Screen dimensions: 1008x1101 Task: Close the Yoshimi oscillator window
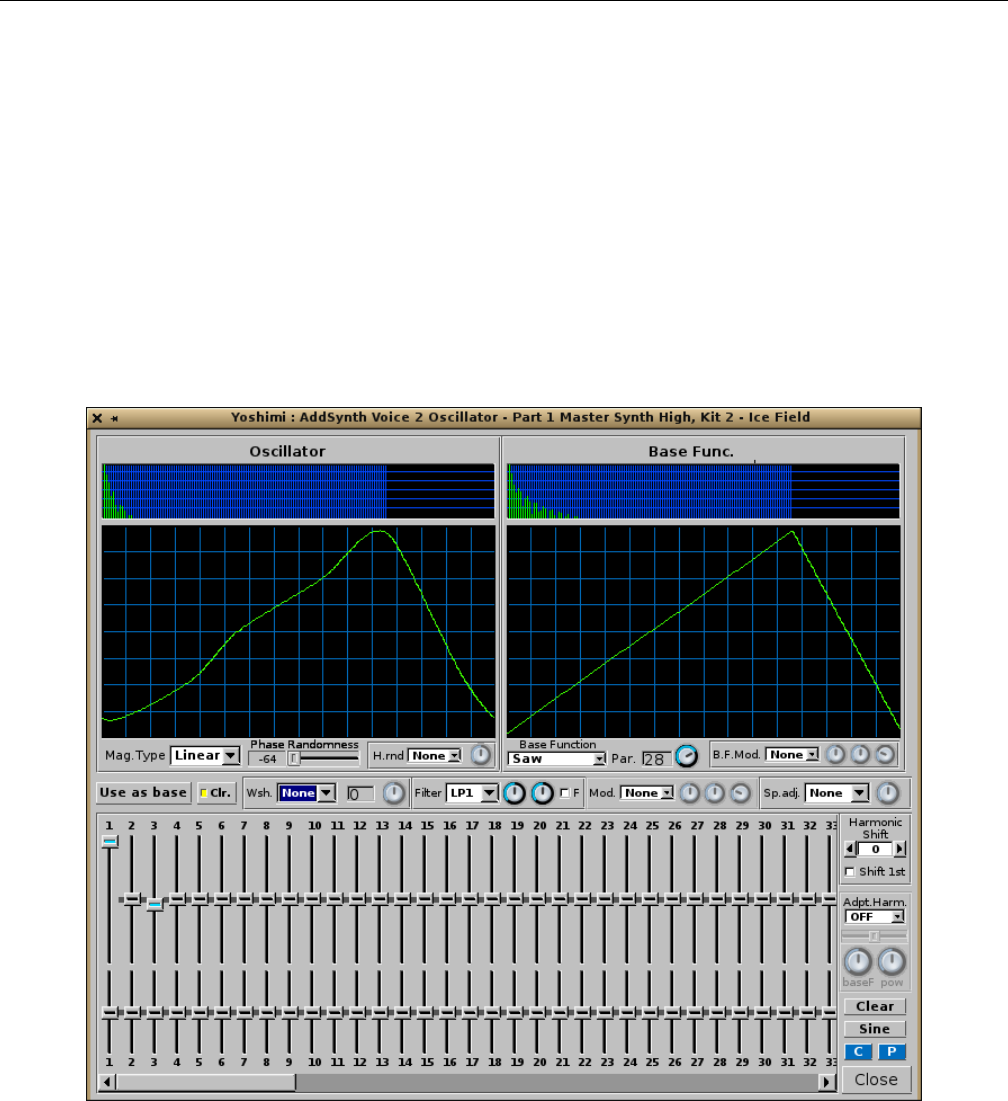click(x=97, y=418)
